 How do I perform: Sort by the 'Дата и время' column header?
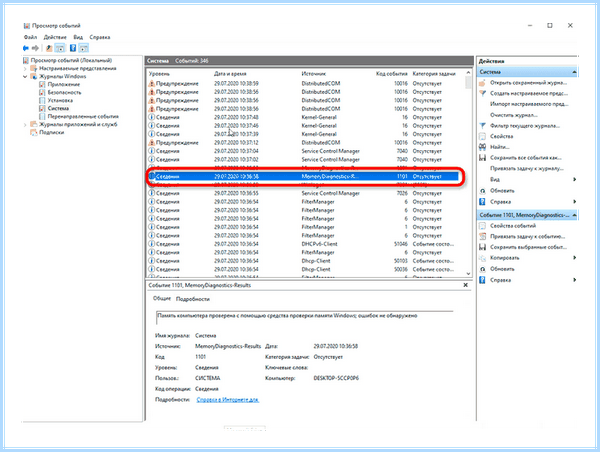[230, 73]
